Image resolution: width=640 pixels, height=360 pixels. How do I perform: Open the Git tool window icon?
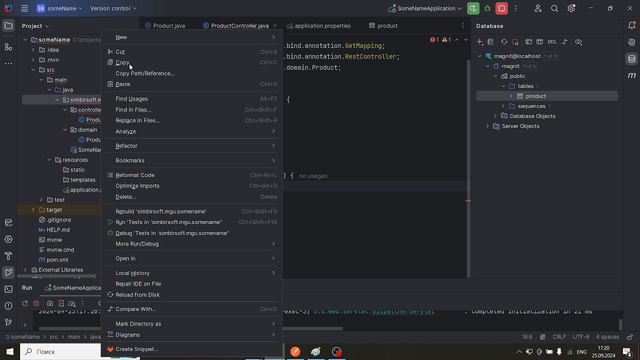pos(8,322)
